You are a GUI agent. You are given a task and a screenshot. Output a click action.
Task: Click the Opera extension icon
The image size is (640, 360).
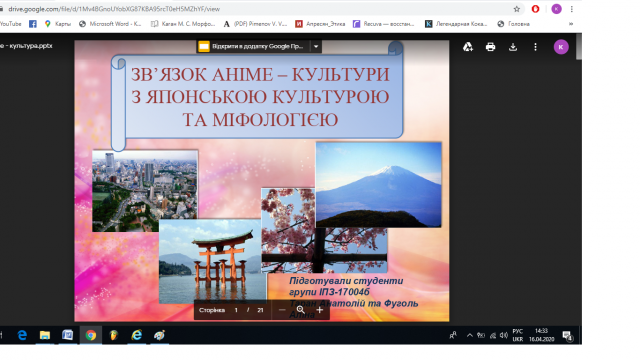536,9
